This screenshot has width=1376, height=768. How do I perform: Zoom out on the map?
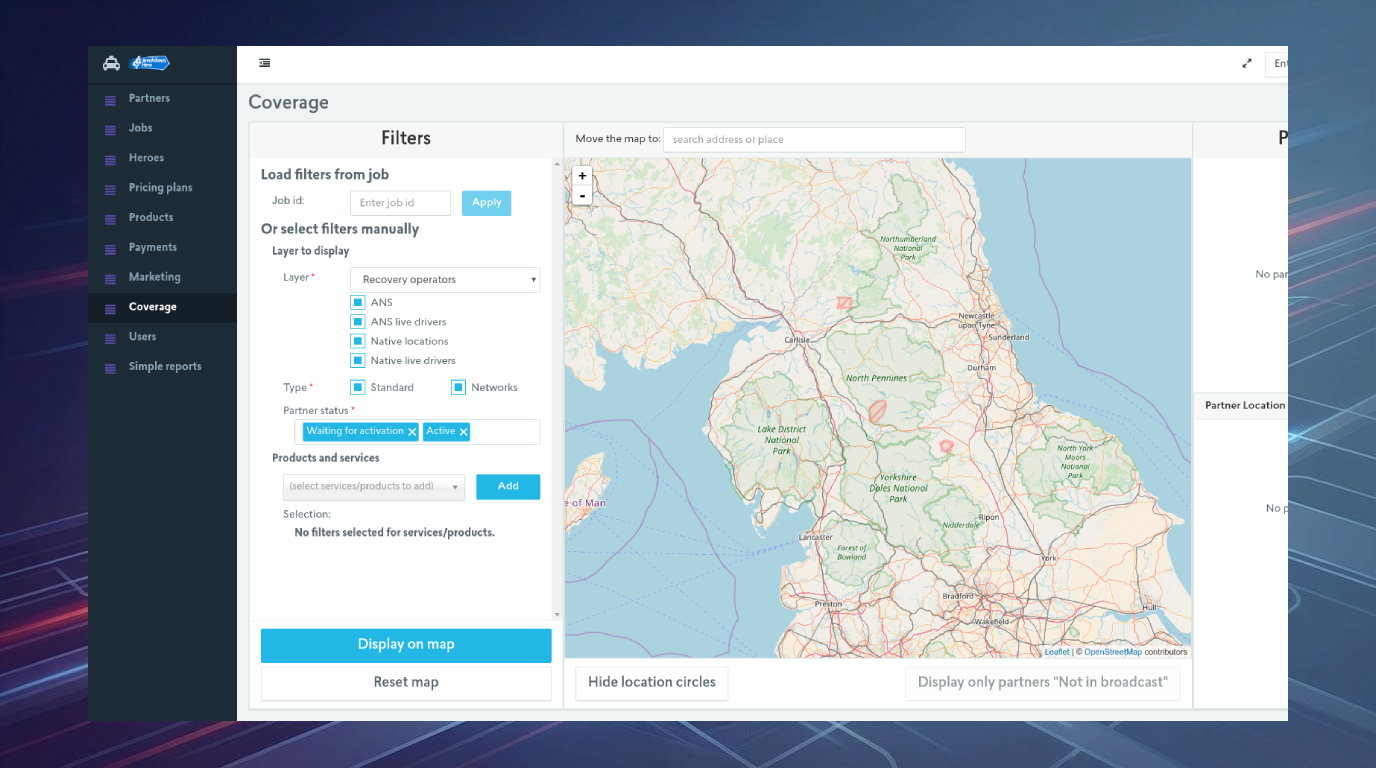582,195
